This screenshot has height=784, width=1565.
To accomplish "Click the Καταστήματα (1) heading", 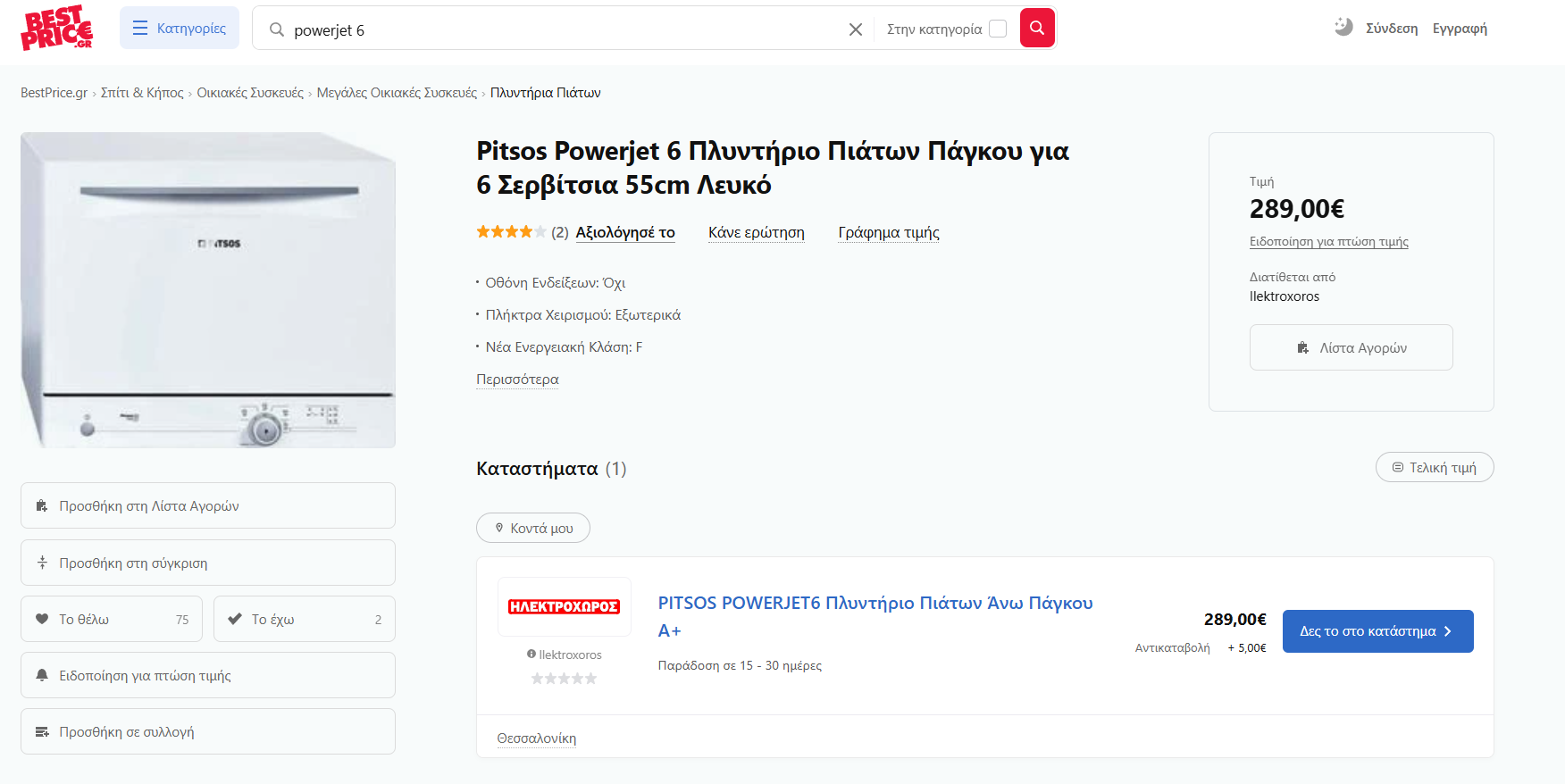I will pyautogui.click(x=551, y=469).
